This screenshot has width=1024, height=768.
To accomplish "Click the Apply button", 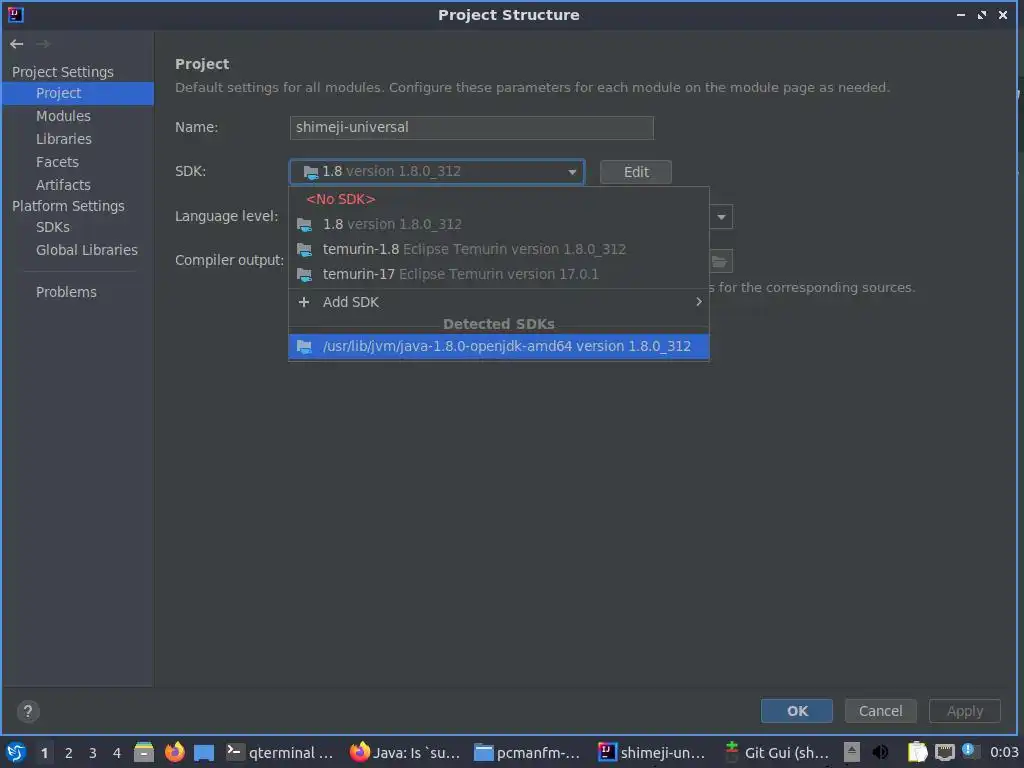I will click(965, 711).
